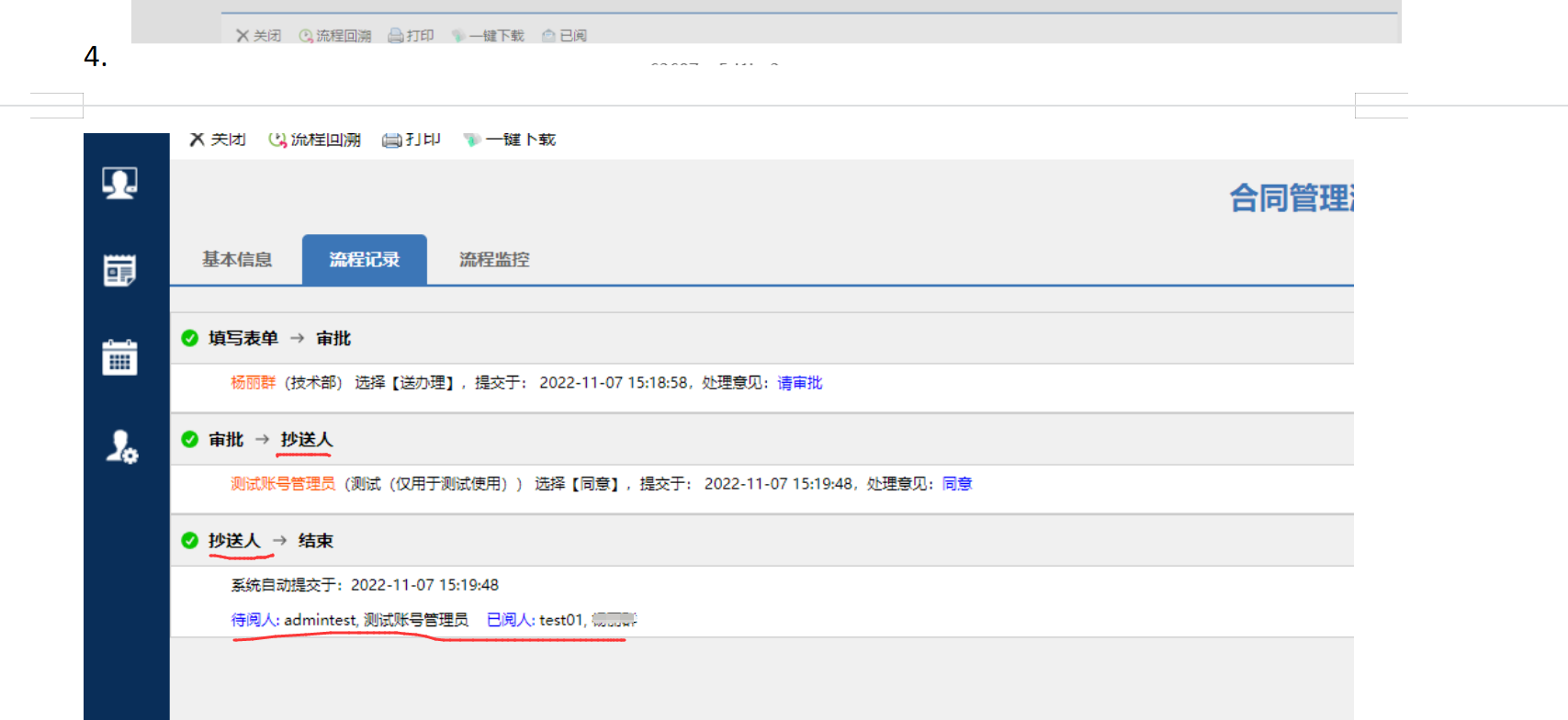The width and height of the screenshot is (1568, 720).
Task: Click the green check beside 抄送人 → 结束
Action: click(190, 540)
